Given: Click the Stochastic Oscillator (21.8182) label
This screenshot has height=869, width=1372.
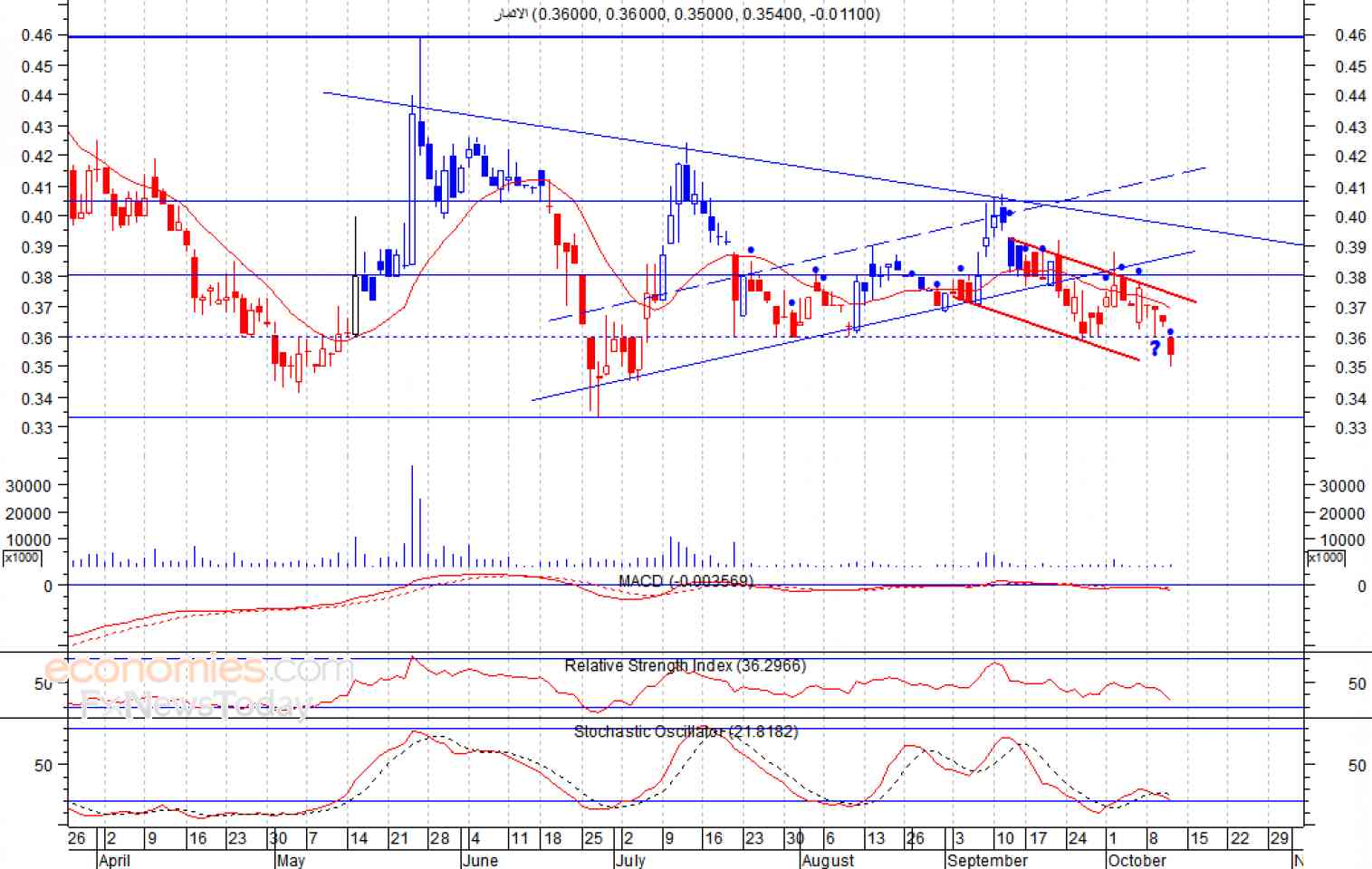Looking at the screenshot, I should pos(686,731).
